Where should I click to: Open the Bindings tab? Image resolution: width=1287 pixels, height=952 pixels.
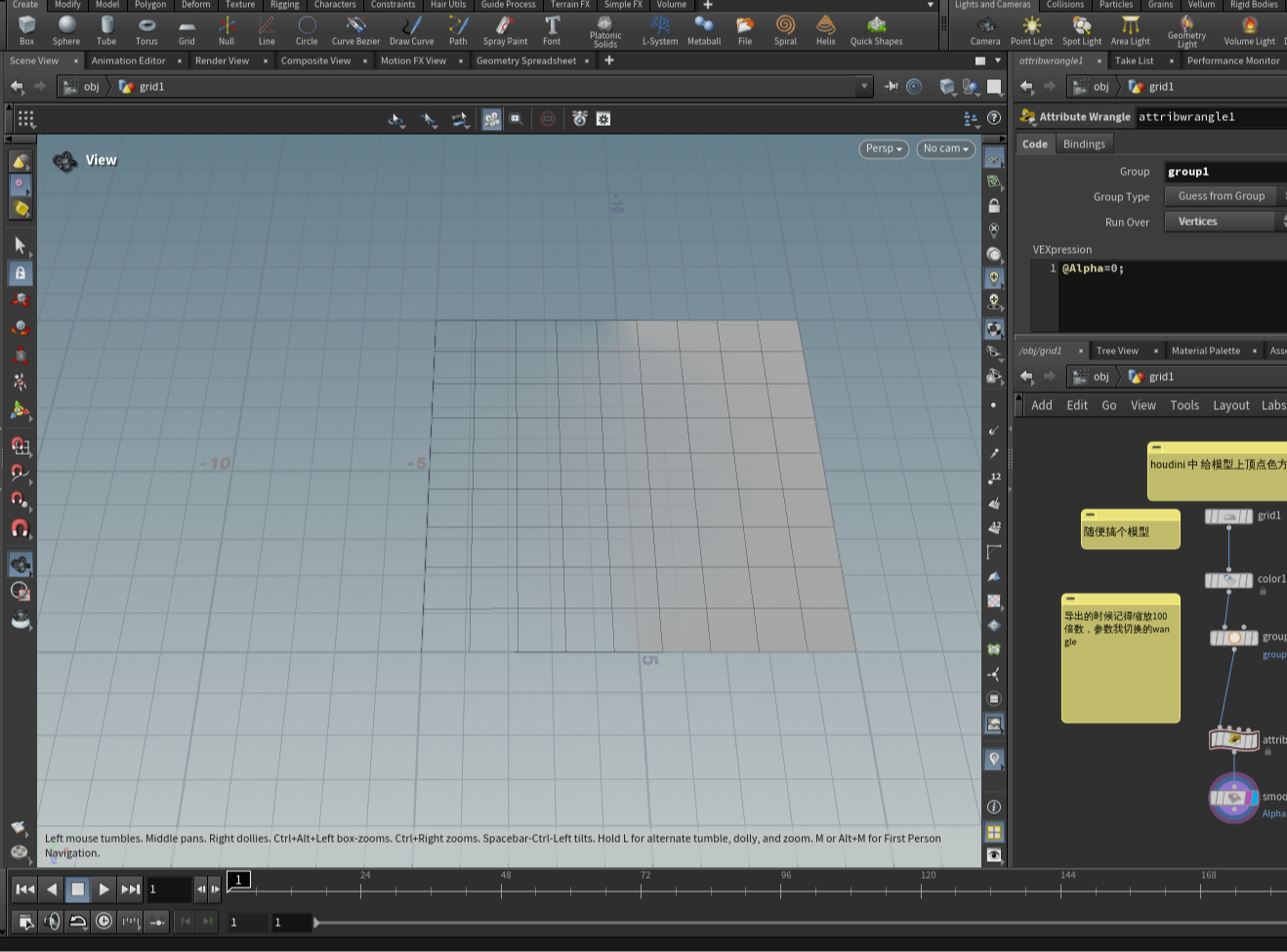pyautogui.click(x=1084, y=144)
